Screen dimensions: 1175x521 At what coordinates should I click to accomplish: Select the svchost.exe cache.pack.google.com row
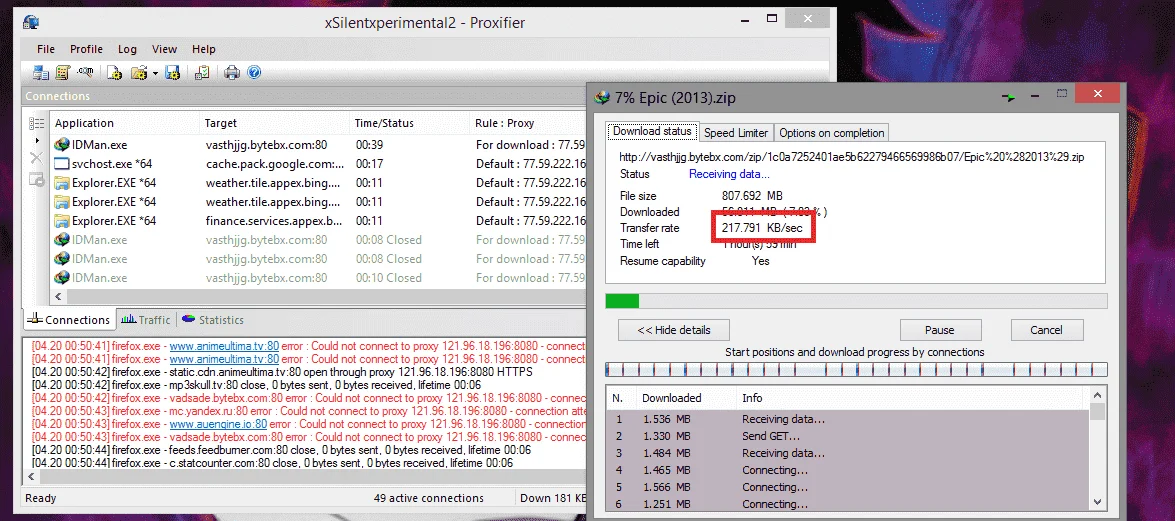pos(319,163)
